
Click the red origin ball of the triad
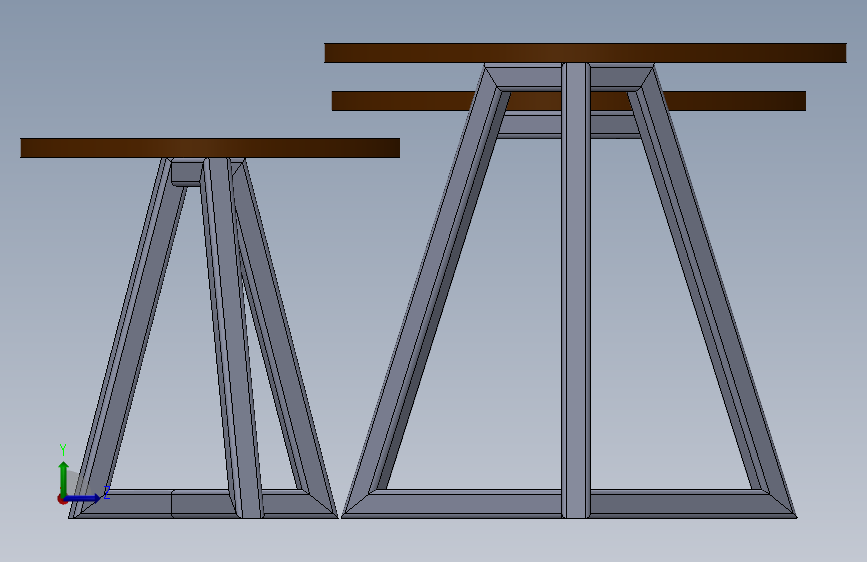tap(62, 499)
